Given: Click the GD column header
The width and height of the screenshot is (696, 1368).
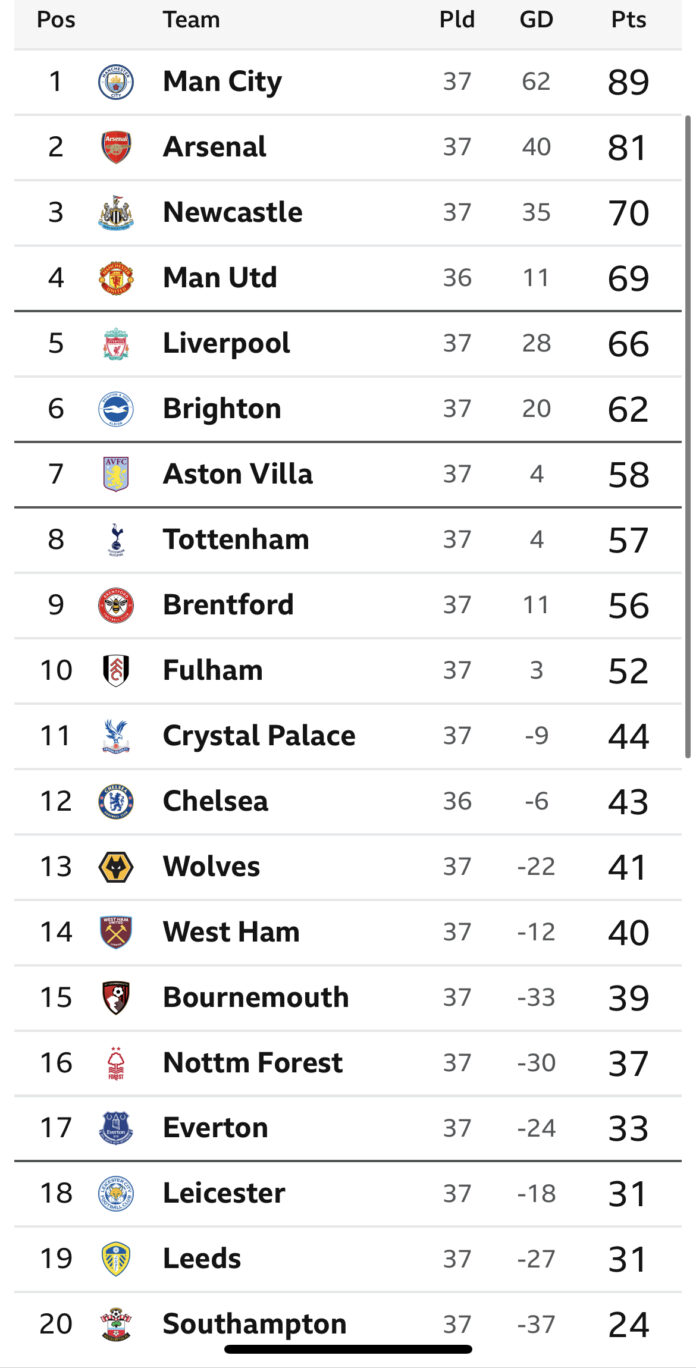Looking at the screenshot, I should tap(536, 20).
